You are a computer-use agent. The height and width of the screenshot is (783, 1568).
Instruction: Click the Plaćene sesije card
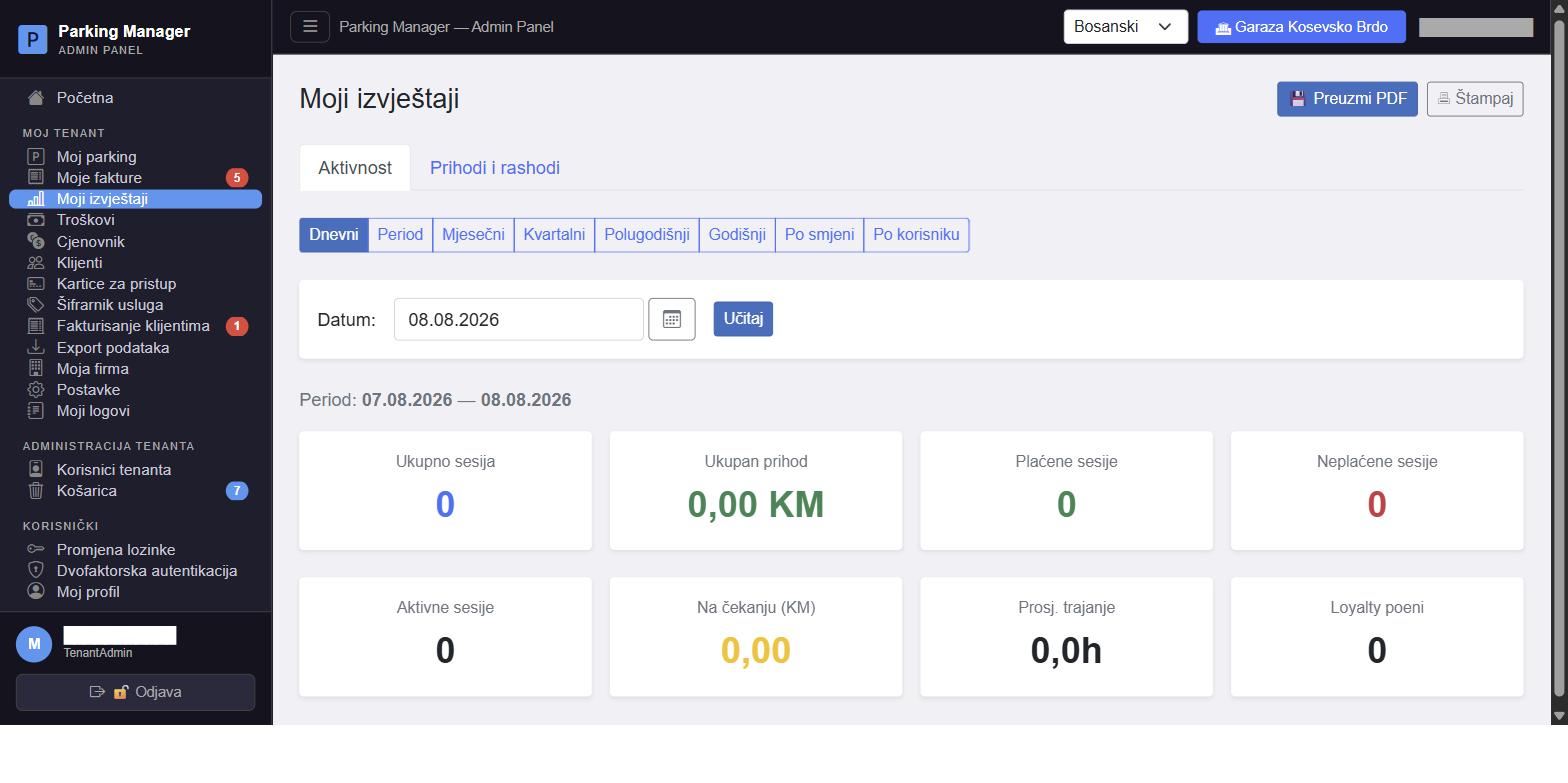tap(1066, 491)
